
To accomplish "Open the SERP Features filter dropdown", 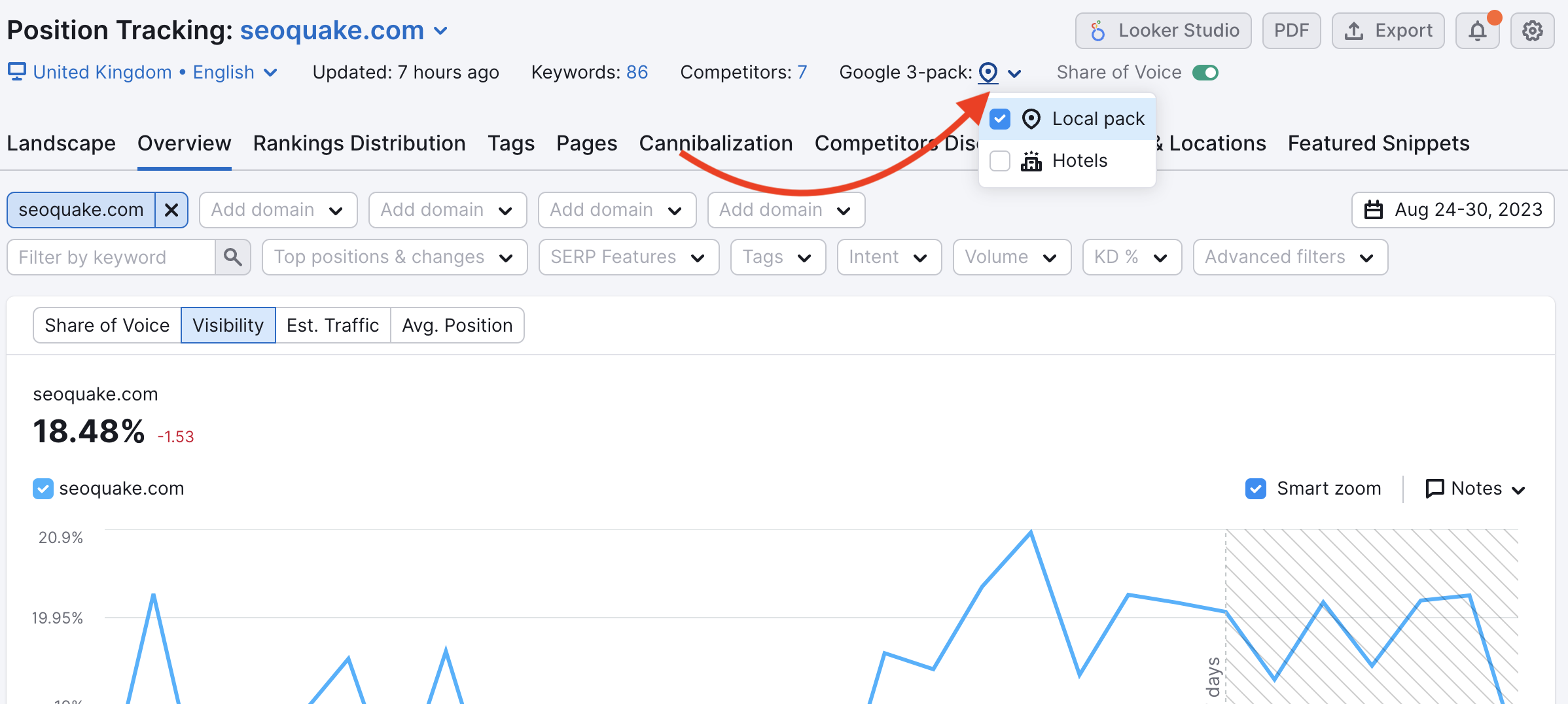I will [629, 257].
